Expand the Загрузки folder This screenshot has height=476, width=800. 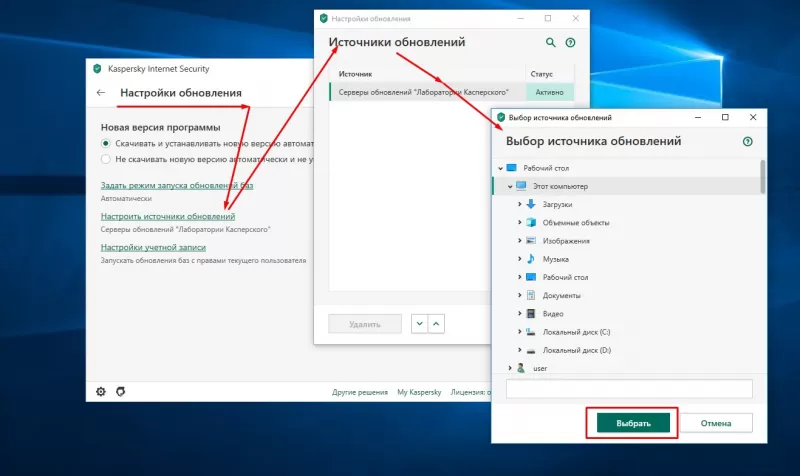(519, 204)
